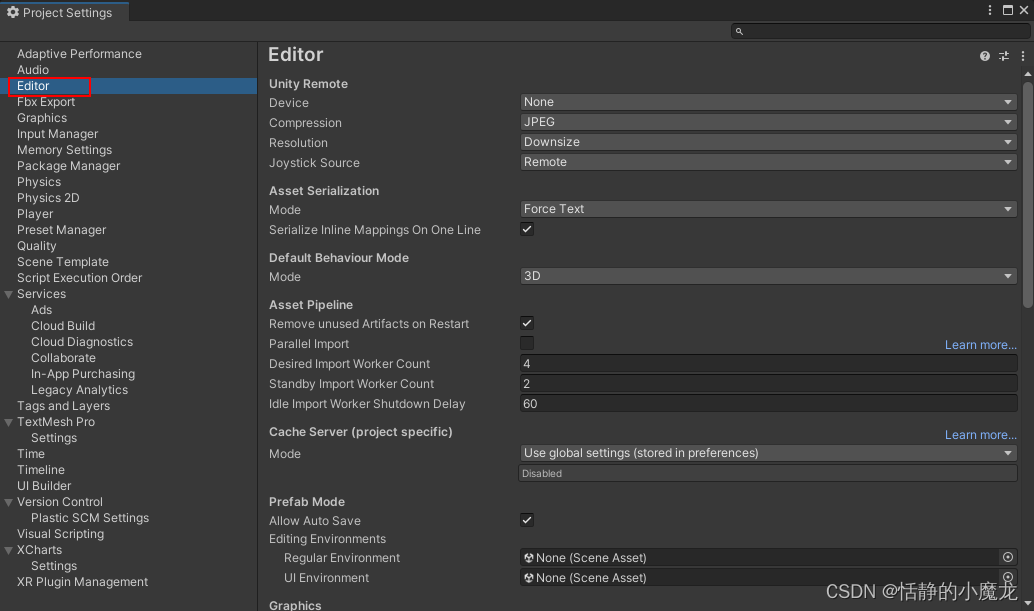The width and height of the screenshot is (1034, 611).
Task: Select the Timeline settings category
Action: [x=41, y=470]
